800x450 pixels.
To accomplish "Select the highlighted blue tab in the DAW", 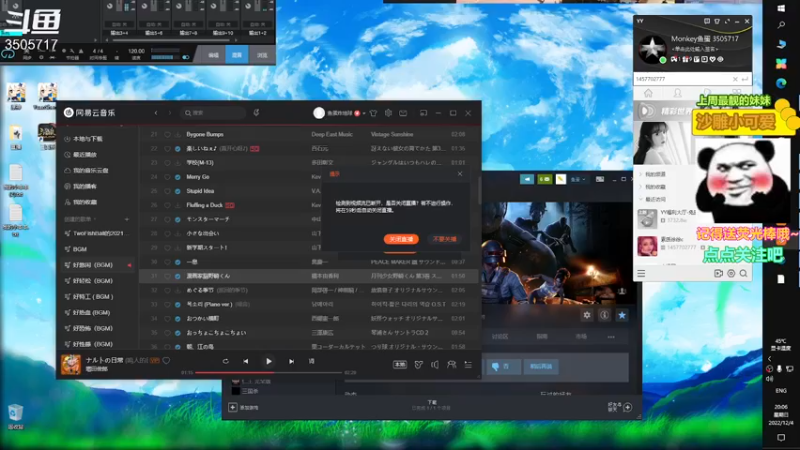I will (x=237, y=55).
